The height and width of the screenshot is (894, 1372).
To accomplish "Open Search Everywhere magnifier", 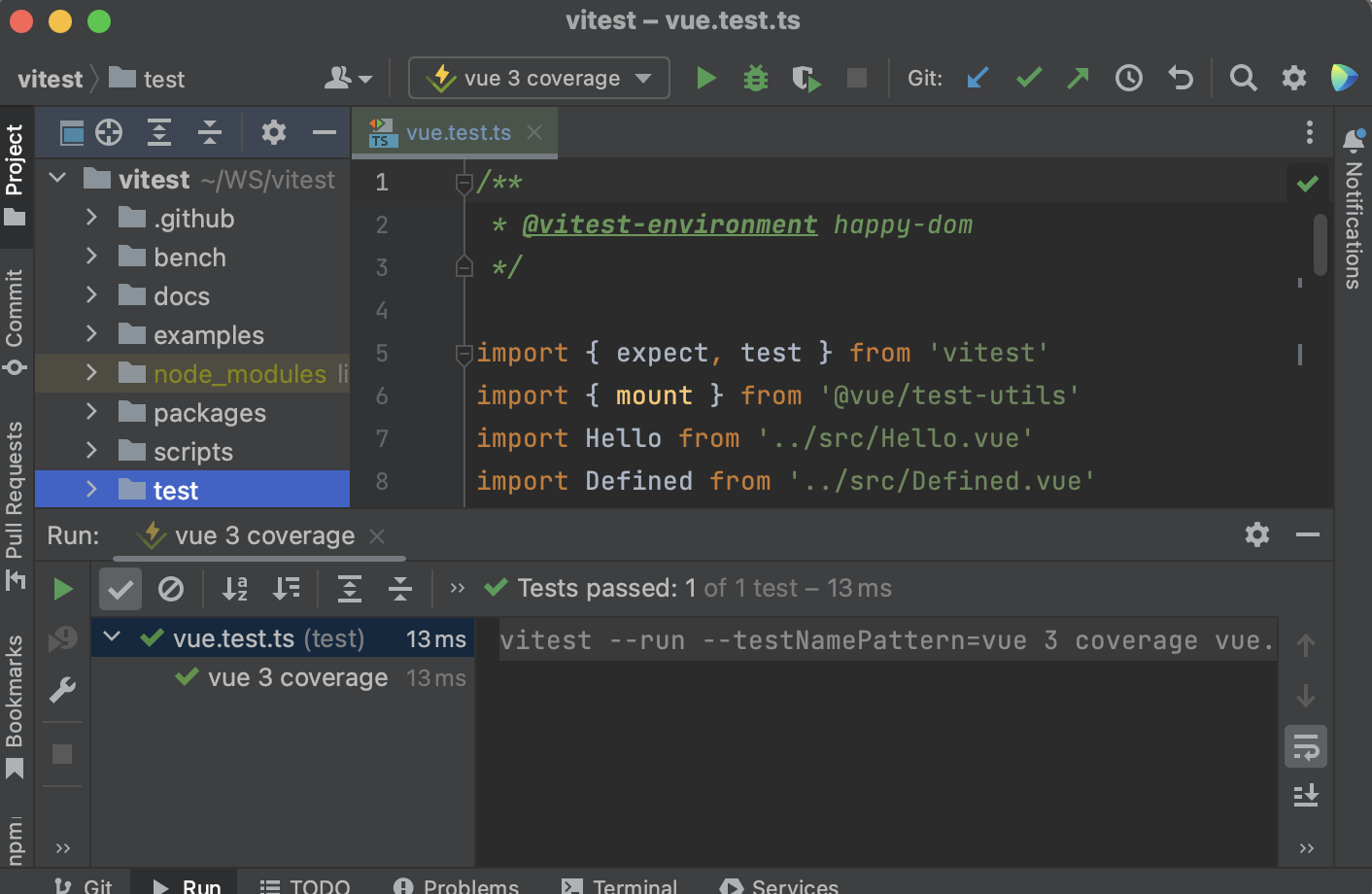I will 1243,78.
